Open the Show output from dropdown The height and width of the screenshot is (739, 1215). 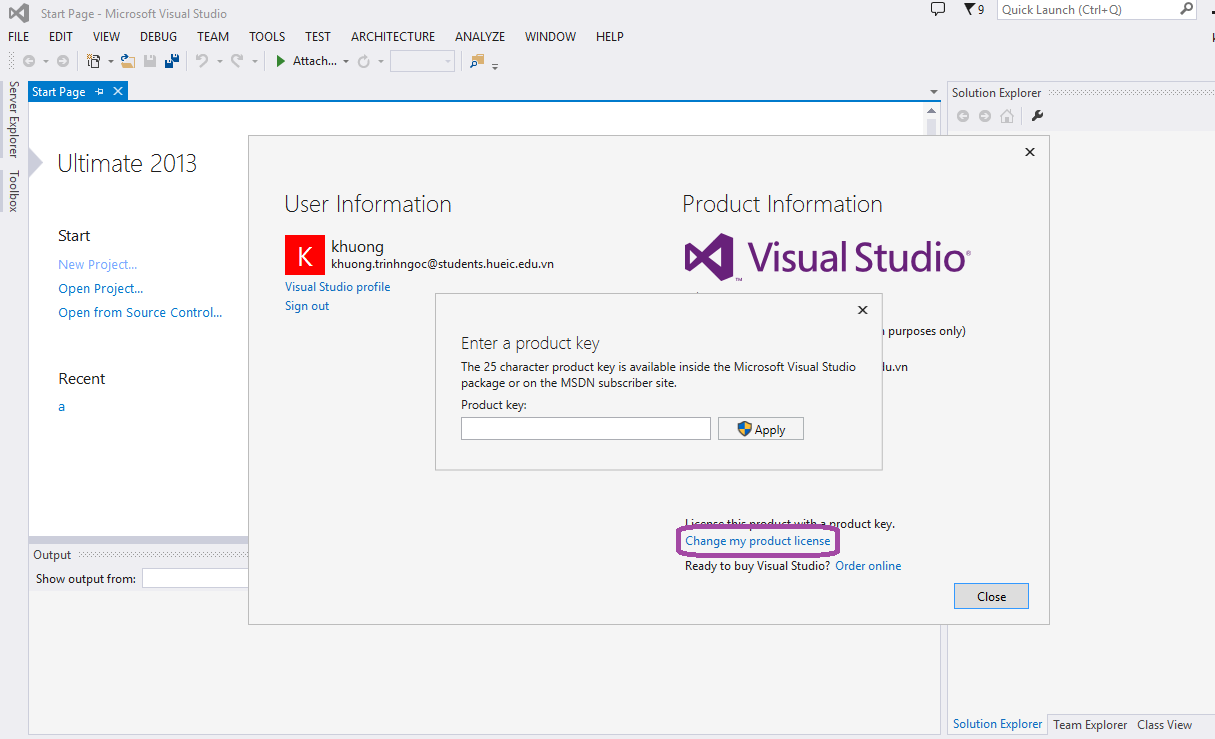click(x=194, y=578)
